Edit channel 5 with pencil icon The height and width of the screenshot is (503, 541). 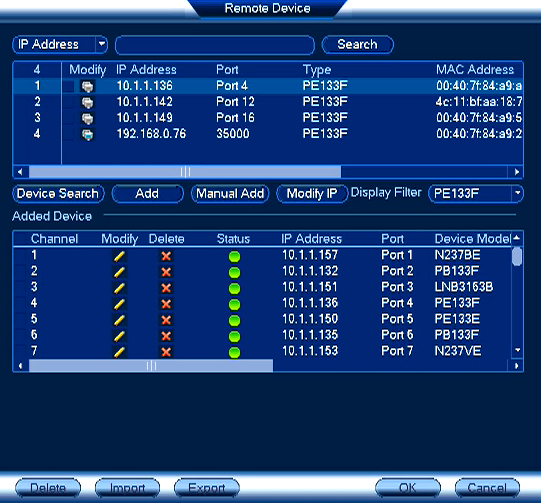coord(119,320)
